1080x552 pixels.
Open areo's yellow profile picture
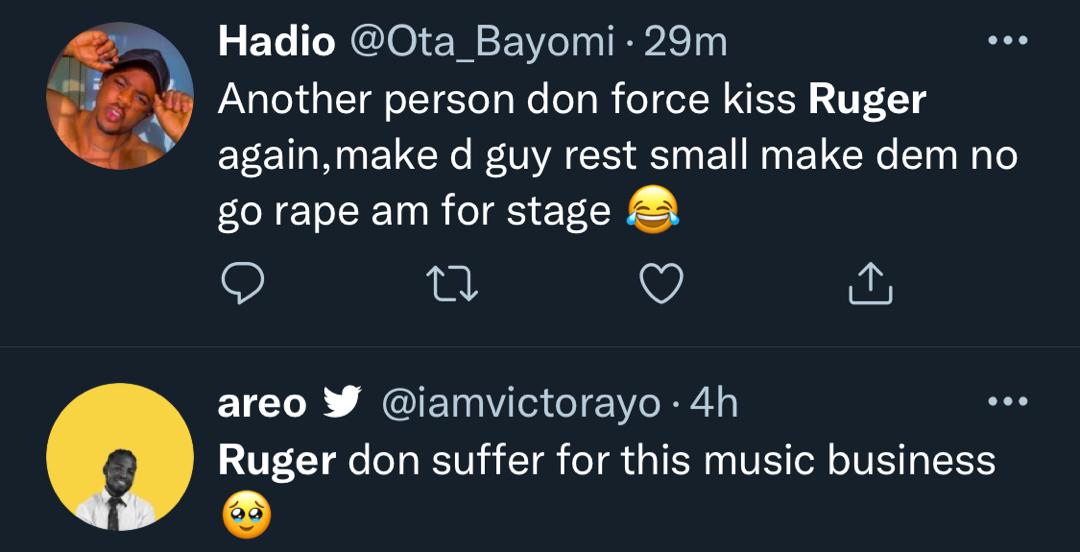click(119, 457)
